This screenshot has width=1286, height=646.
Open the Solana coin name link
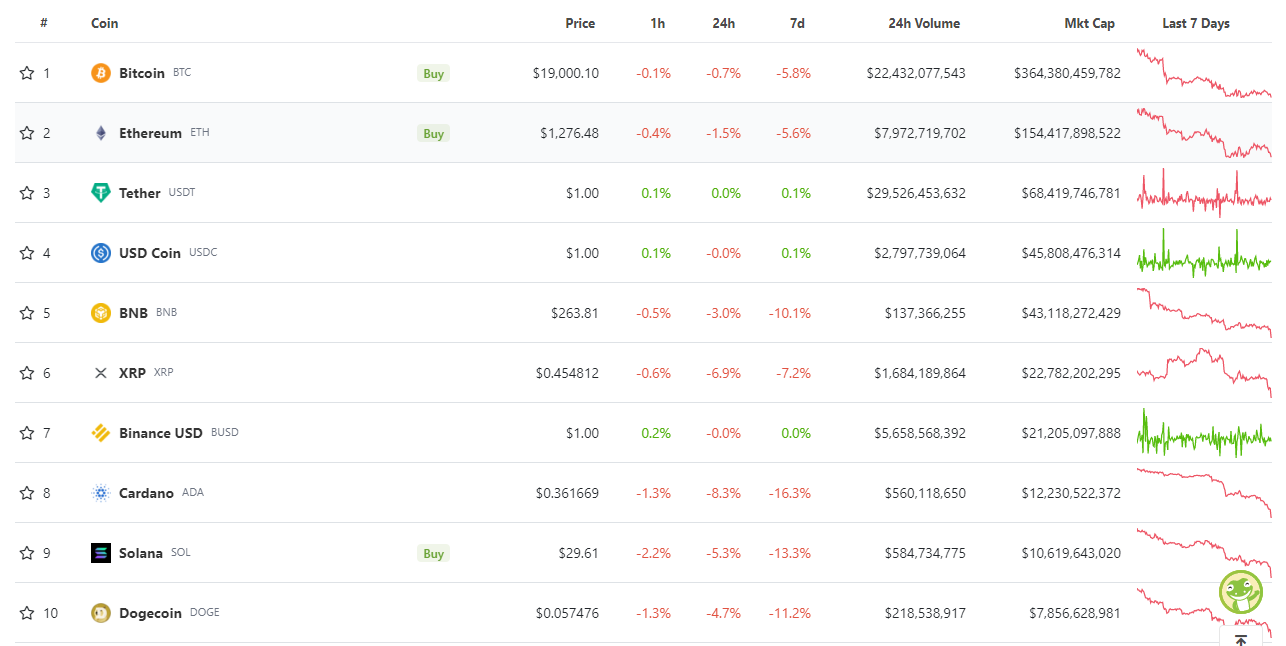click(141, 553)
